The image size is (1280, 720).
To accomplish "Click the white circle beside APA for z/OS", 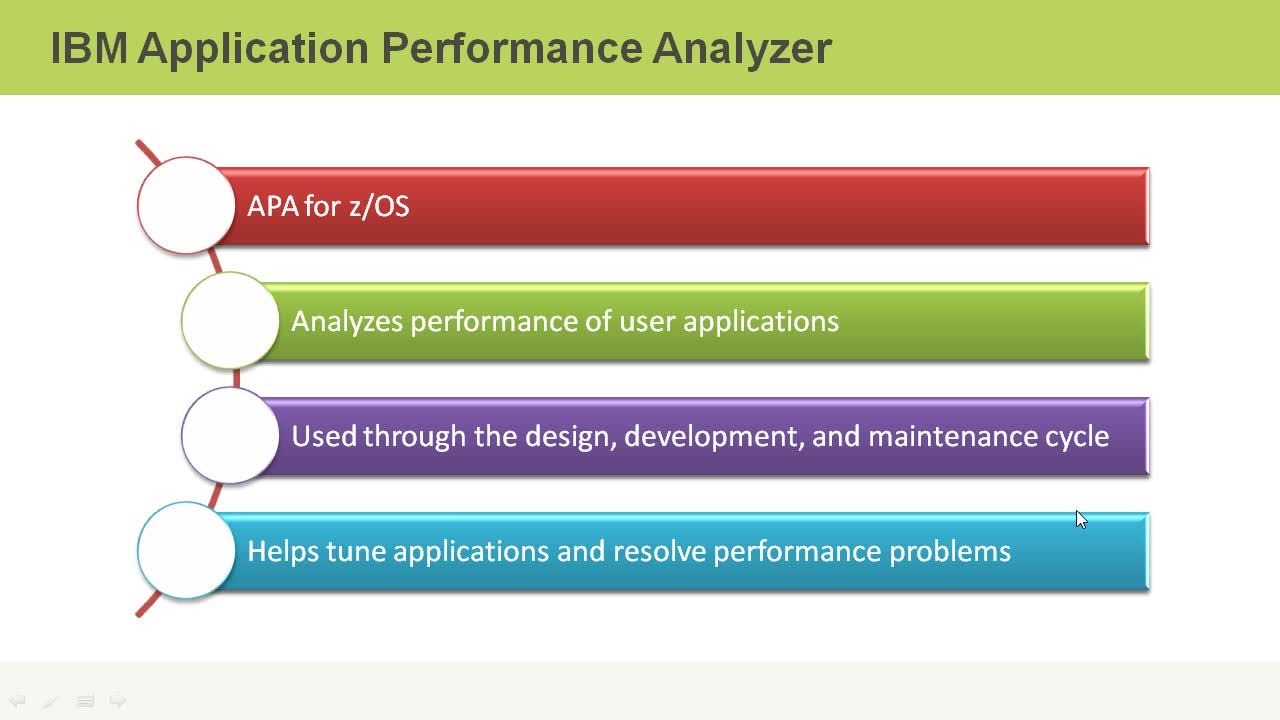I will [185, 205].
